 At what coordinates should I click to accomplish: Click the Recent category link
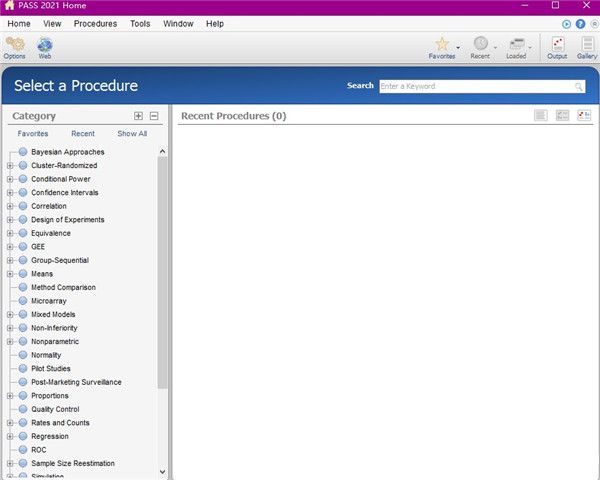[x=83, y=133]
